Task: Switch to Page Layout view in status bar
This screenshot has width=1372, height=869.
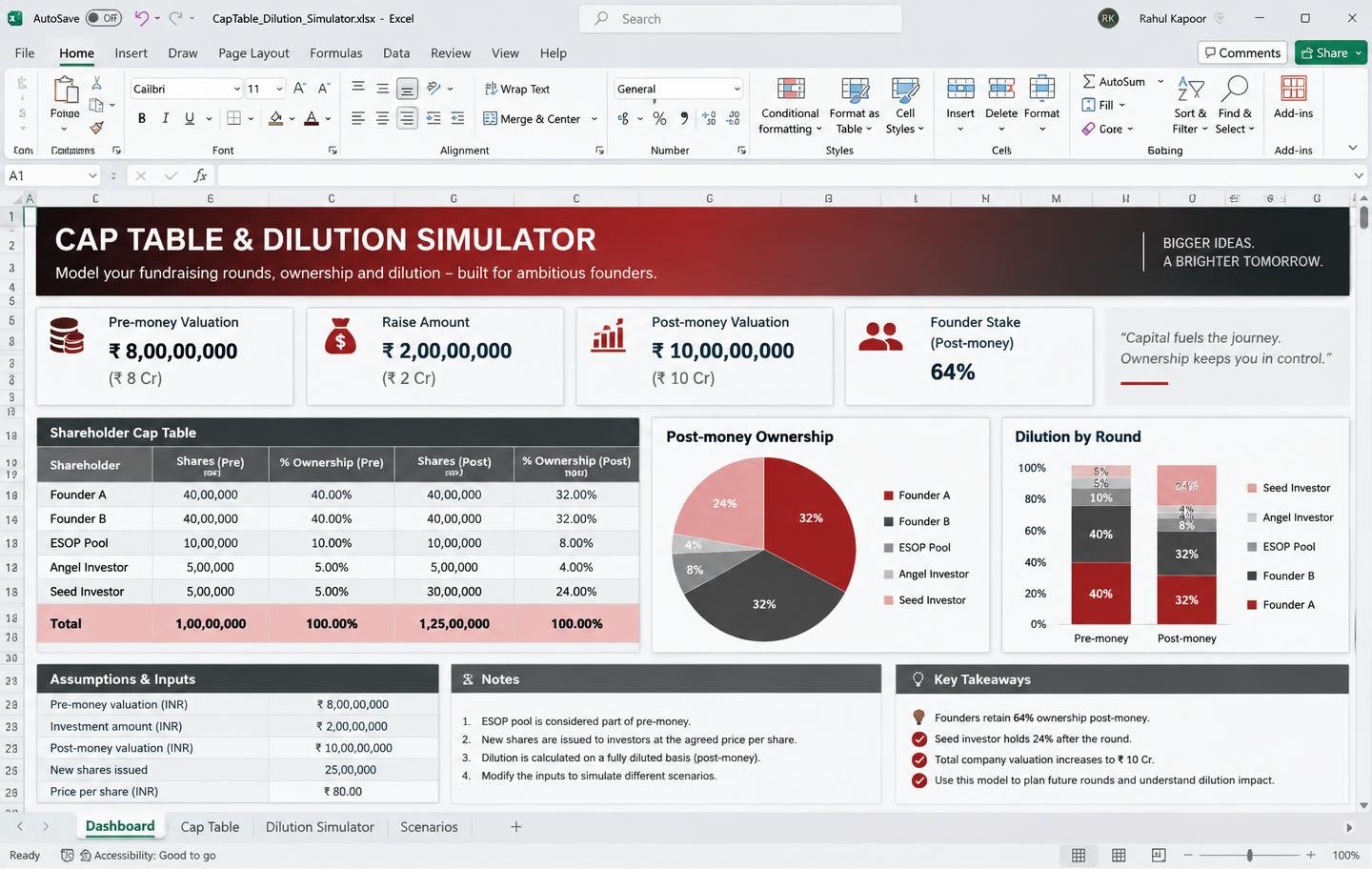Action: (x=1119, y=855)
